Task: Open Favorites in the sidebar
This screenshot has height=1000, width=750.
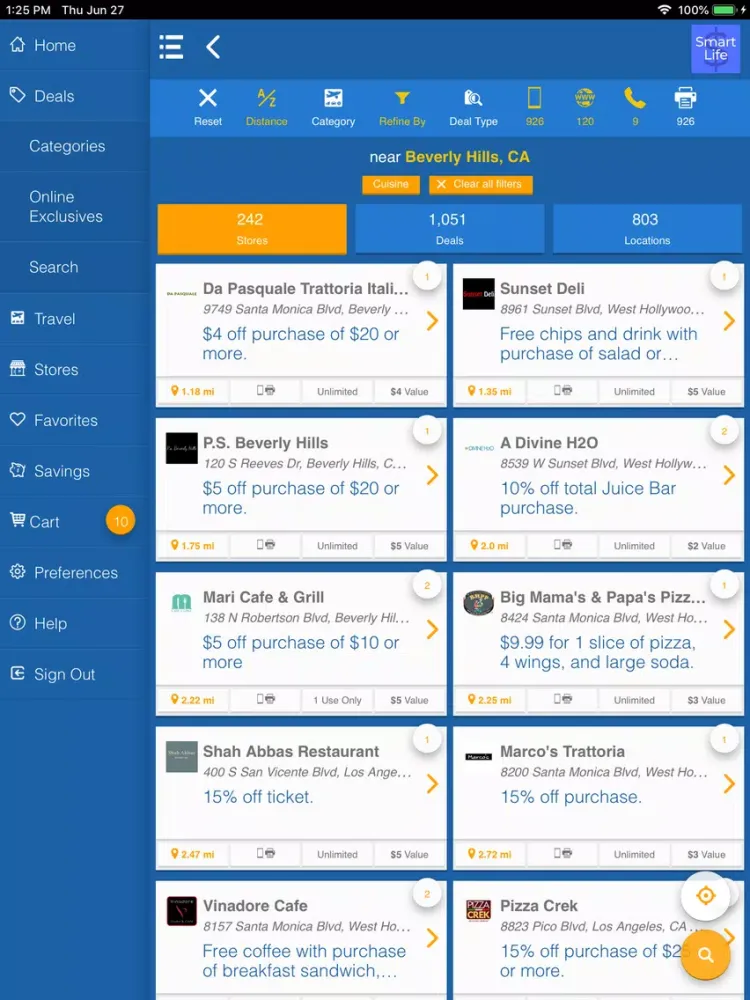Action: [75, 420]
